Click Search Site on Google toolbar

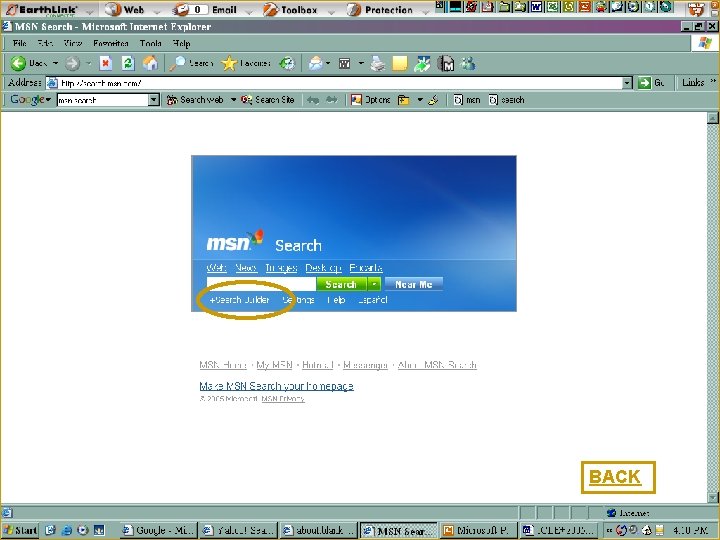point(268,100)
